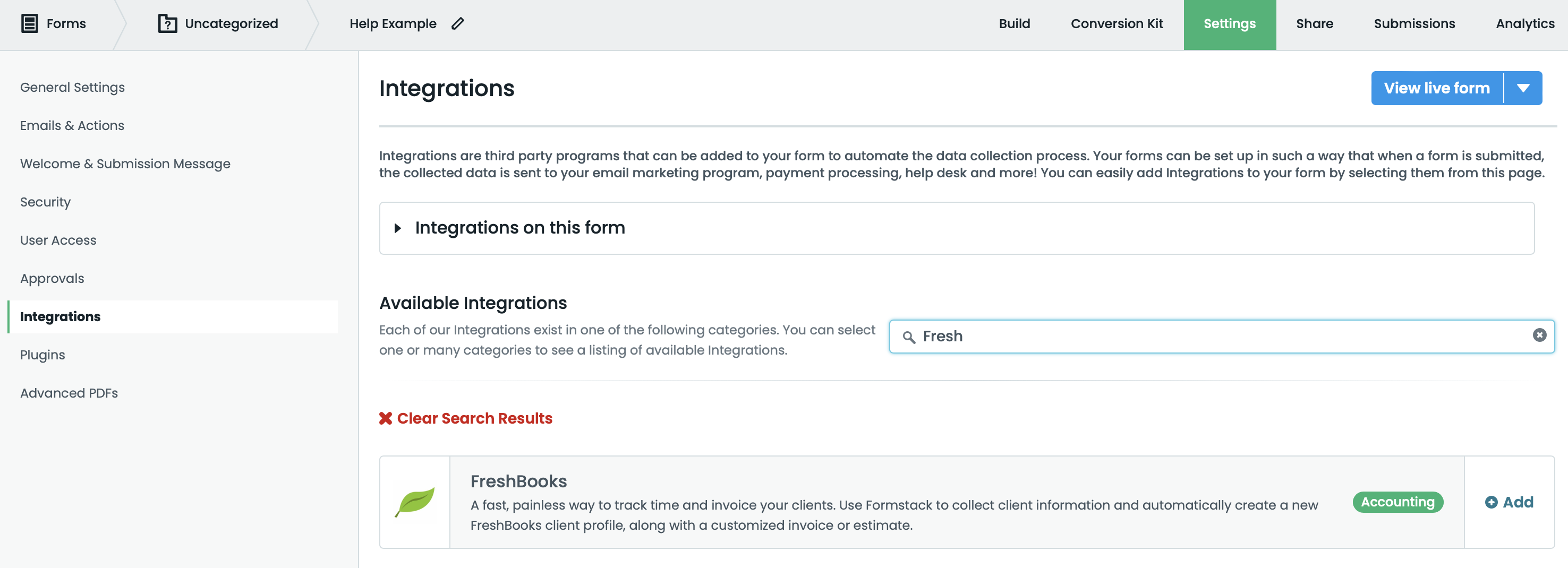Open the View live form dropdown arrow
The height and width of the screenshot is (568, 1568).
pyautogui.click(x=1523, y=88)
